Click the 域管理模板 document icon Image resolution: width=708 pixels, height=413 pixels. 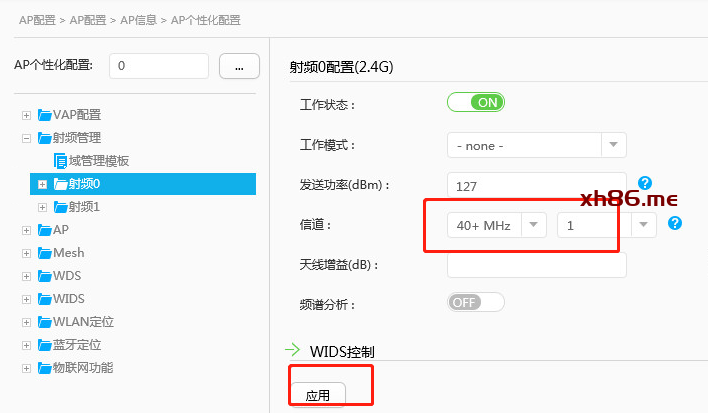coord(60,160)
